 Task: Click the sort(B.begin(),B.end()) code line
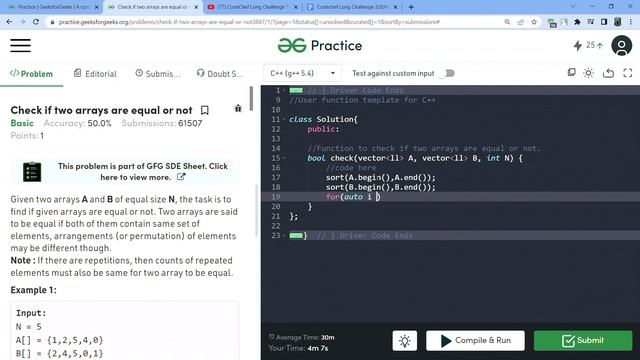pos(380,187)
